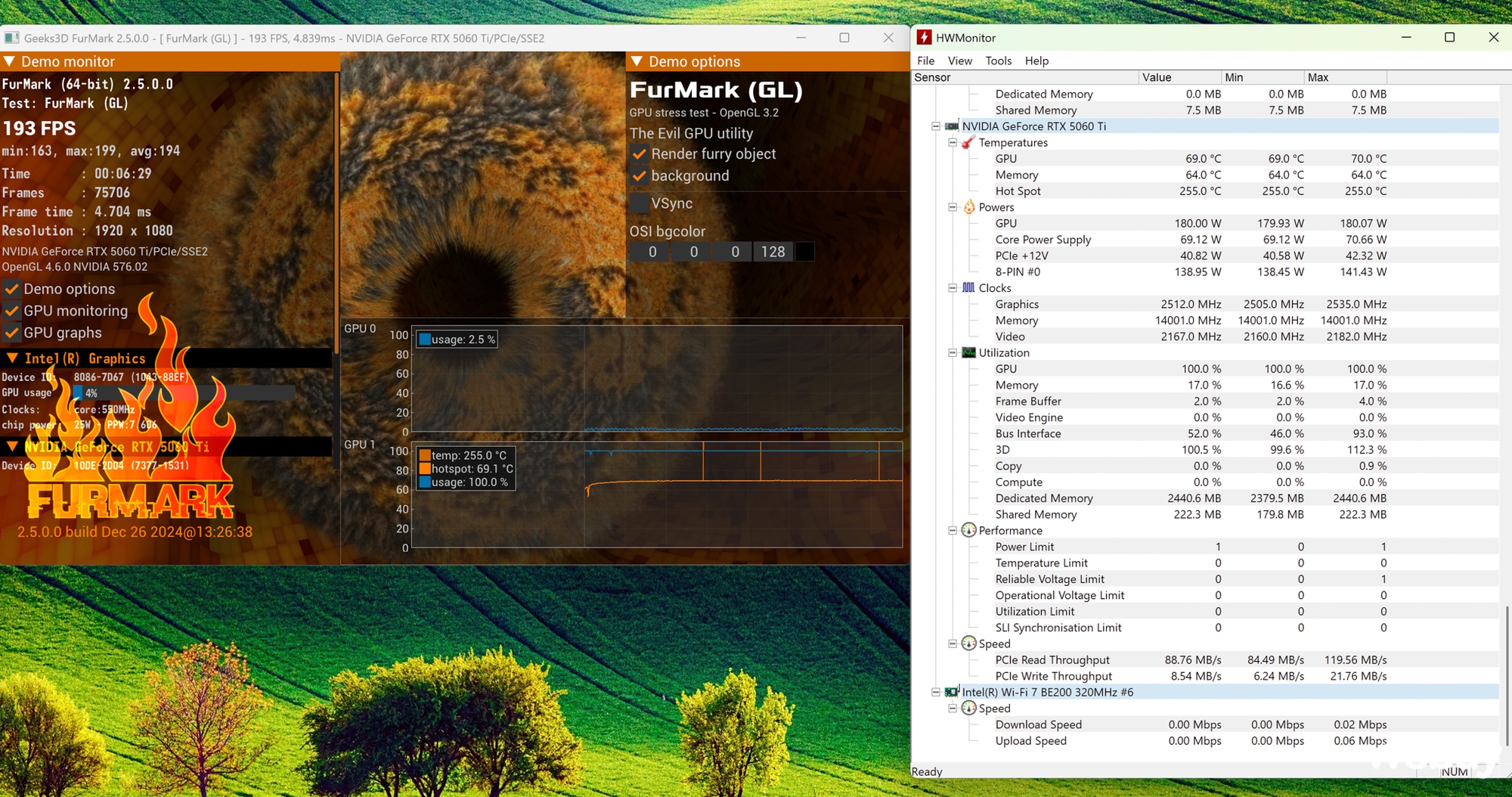Click the Utilization icon in HWMonitor
This screenshot has height=797, width=1512.
(968, 352)
